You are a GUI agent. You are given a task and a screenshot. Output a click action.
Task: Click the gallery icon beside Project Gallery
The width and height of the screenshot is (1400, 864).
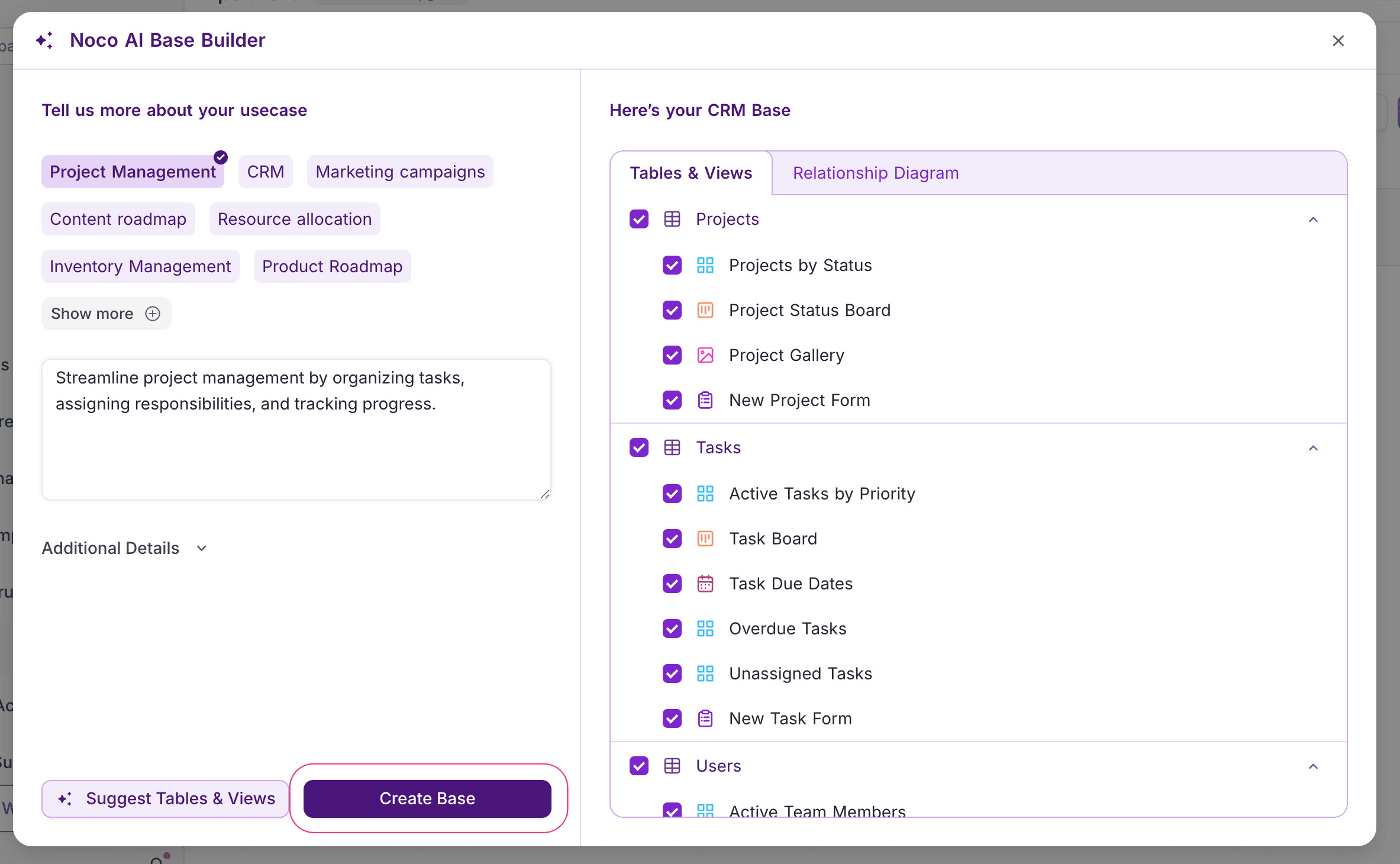tap(705, 355)
